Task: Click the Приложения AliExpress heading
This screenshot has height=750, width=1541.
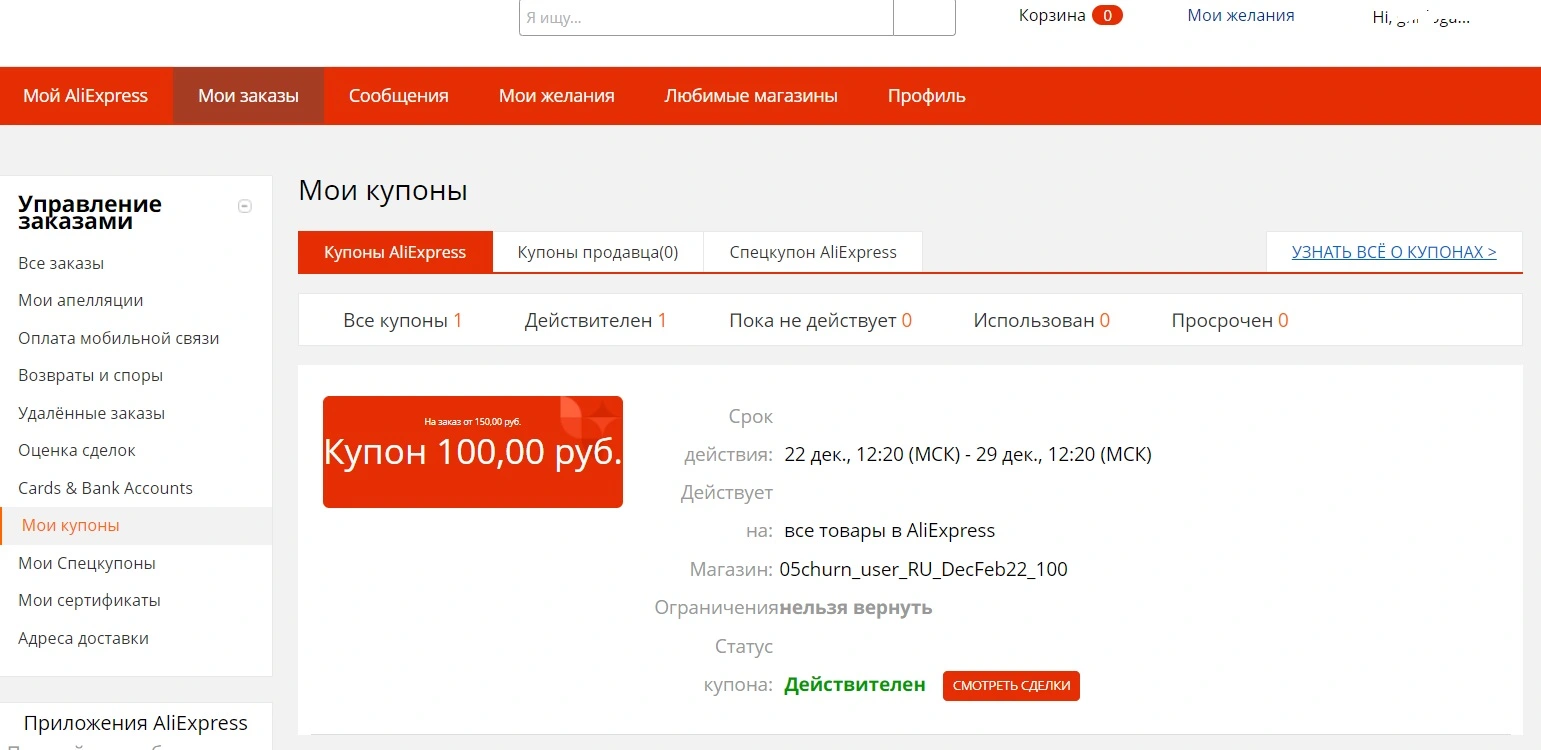Action: (x=136, y=723)
